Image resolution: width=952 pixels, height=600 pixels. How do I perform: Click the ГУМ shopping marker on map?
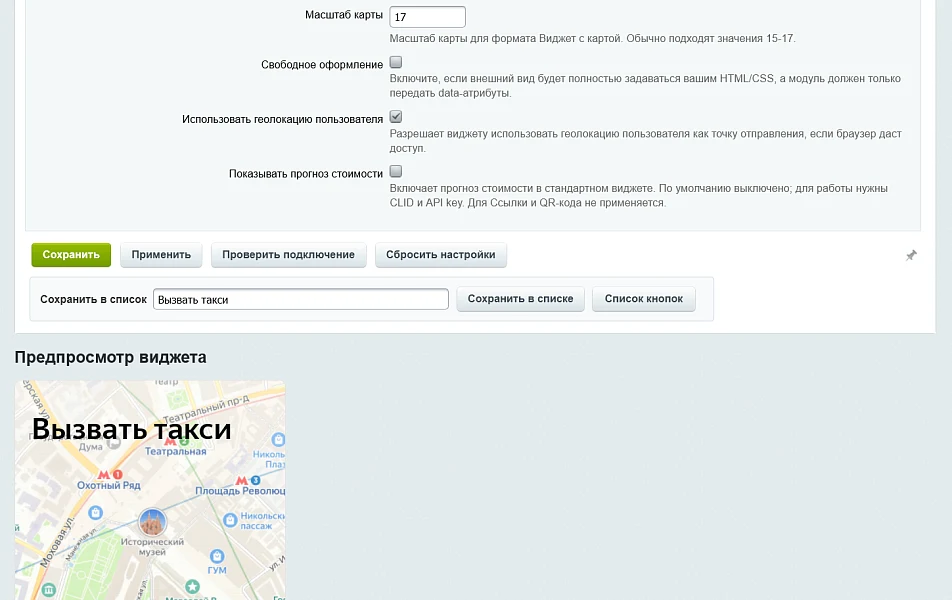pyautogui.click(x=217, y=556)
